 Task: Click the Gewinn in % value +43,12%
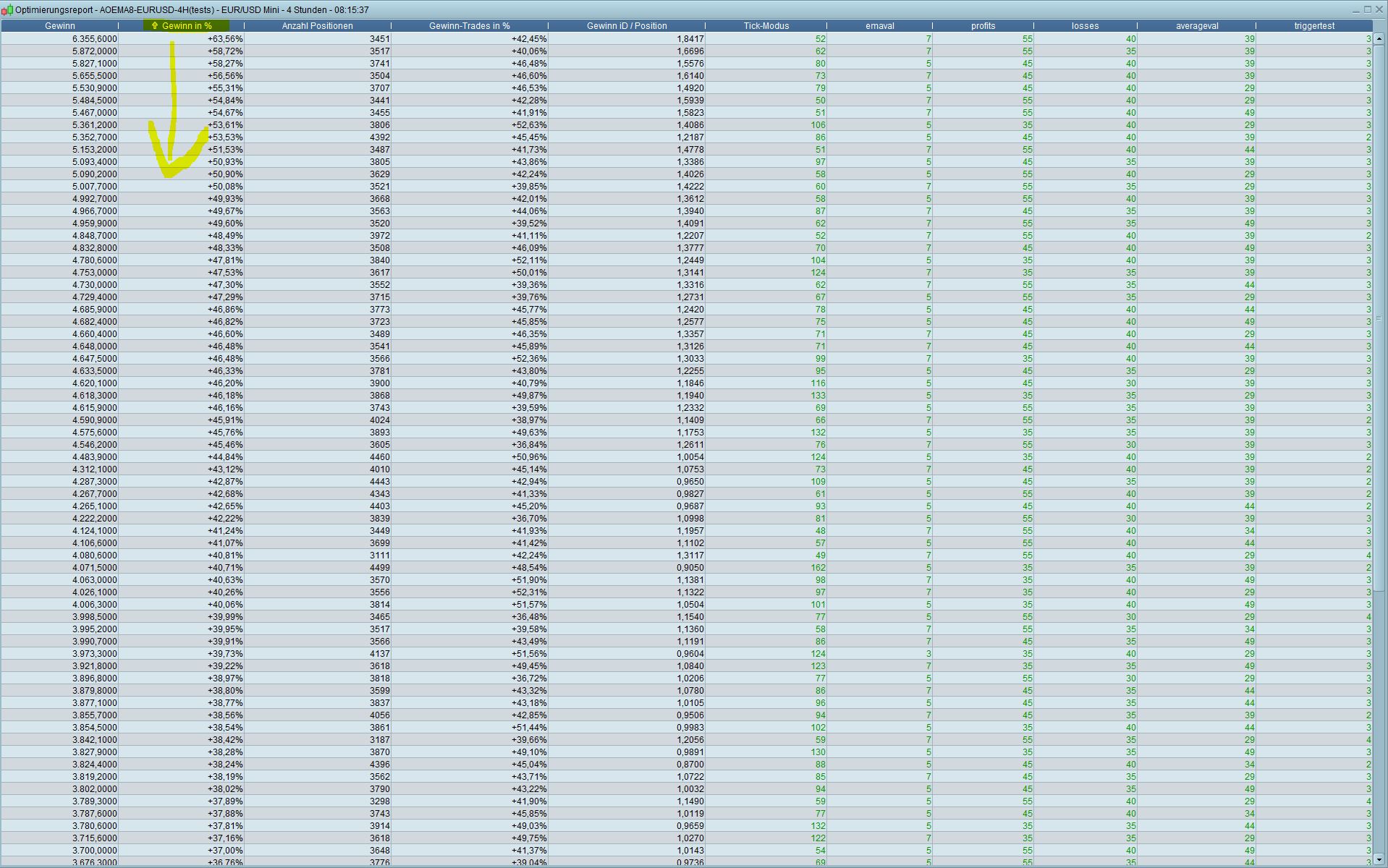[225, 469]
